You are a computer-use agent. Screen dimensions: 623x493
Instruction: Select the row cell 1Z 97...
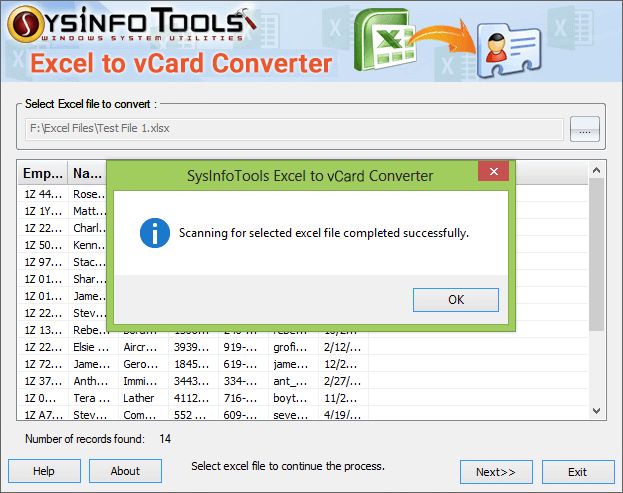point(43,262)
